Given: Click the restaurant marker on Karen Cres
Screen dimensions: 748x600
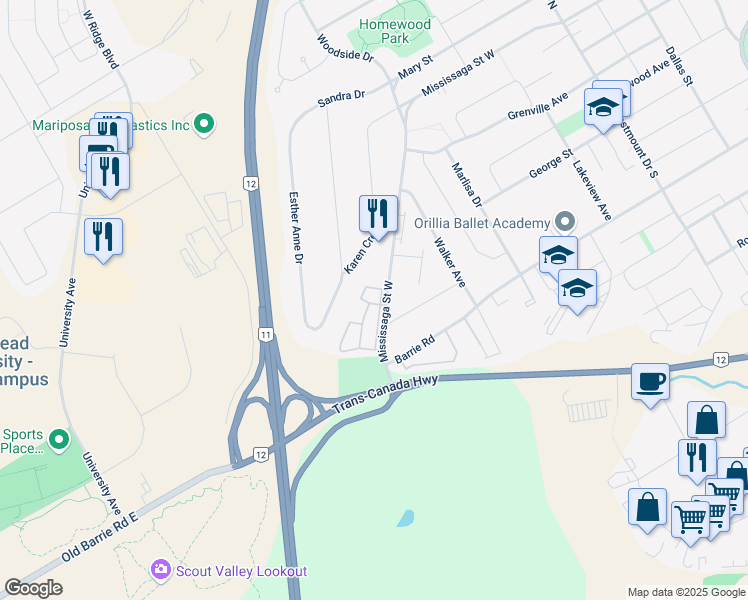Looking at the screenshot, I should coord(378,213).
